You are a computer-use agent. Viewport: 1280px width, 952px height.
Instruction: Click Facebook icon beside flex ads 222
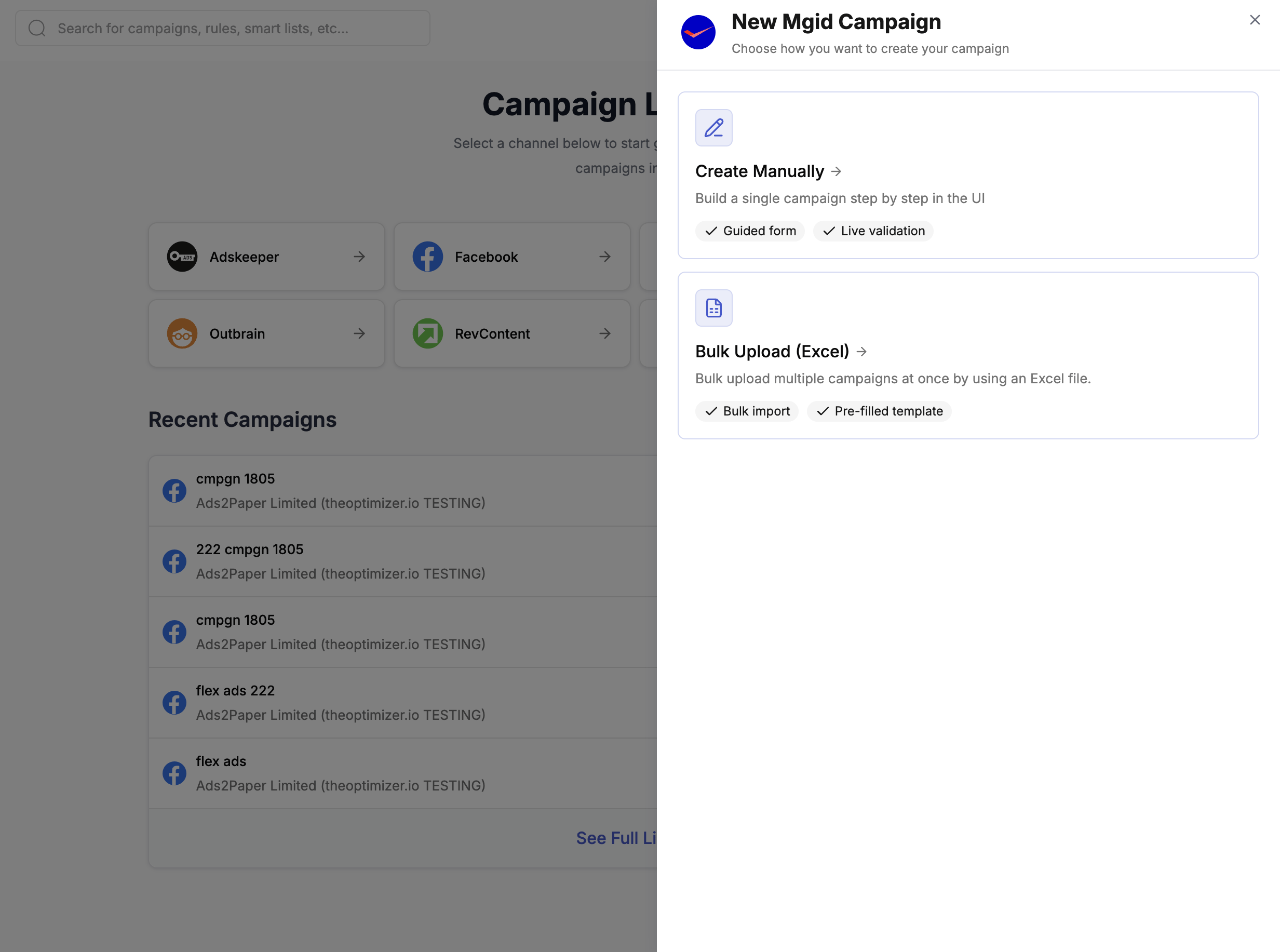pos(174,703)
